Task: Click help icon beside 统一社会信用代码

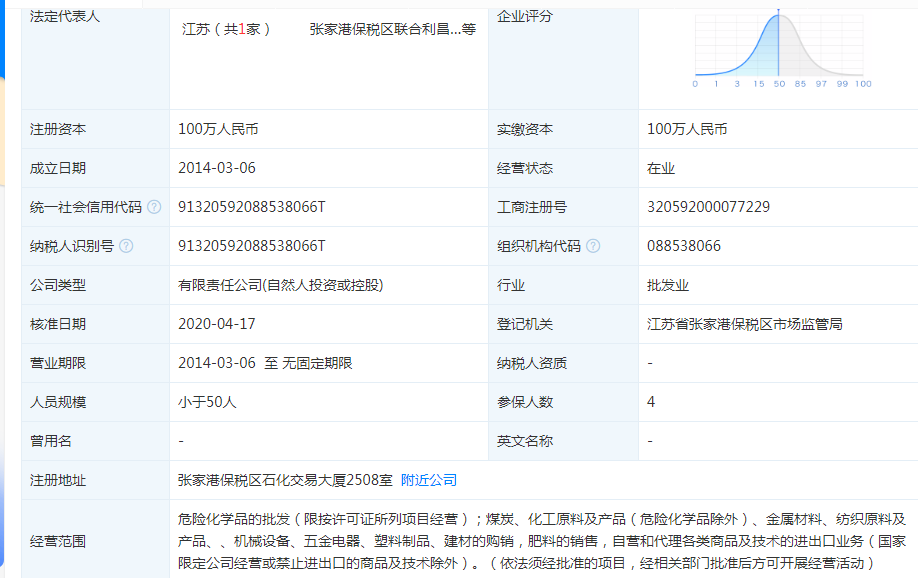Action: (x=154, y=207)
